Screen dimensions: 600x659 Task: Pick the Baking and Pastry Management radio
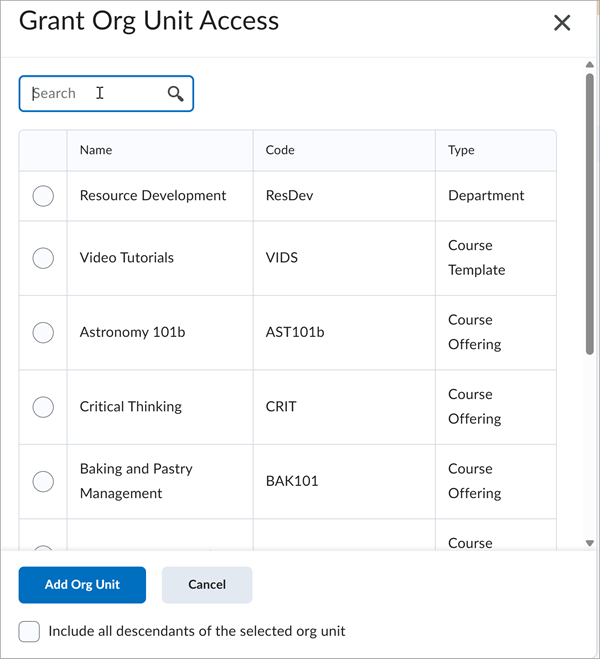pos(43,481)
